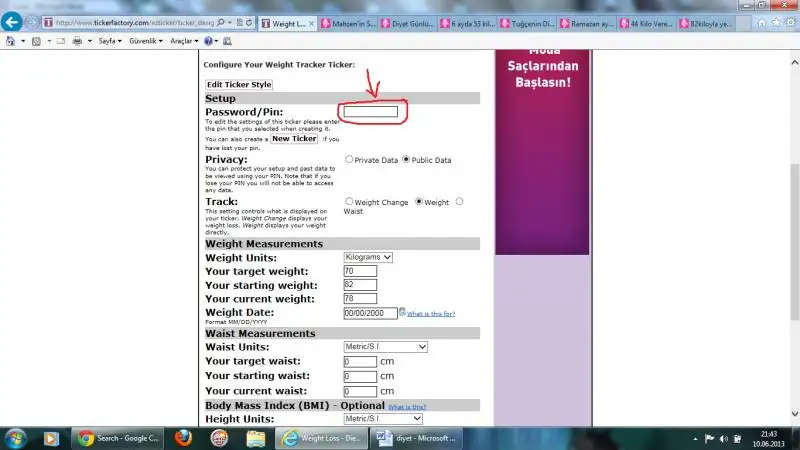
Task: Open the Waist Units dropdown
Action: coord(385,347)
